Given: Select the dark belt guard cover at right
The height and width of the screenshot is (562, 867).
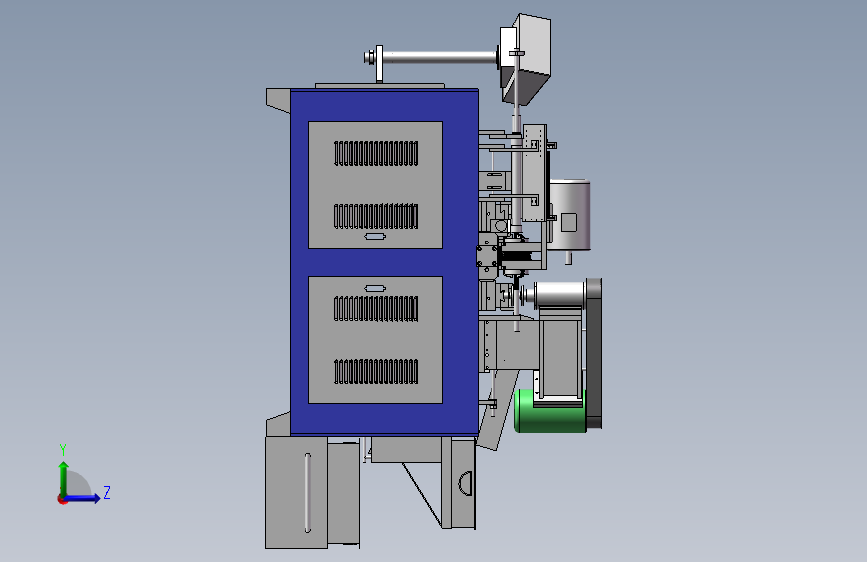Looking at the screenshot, I should click(594, 353).
